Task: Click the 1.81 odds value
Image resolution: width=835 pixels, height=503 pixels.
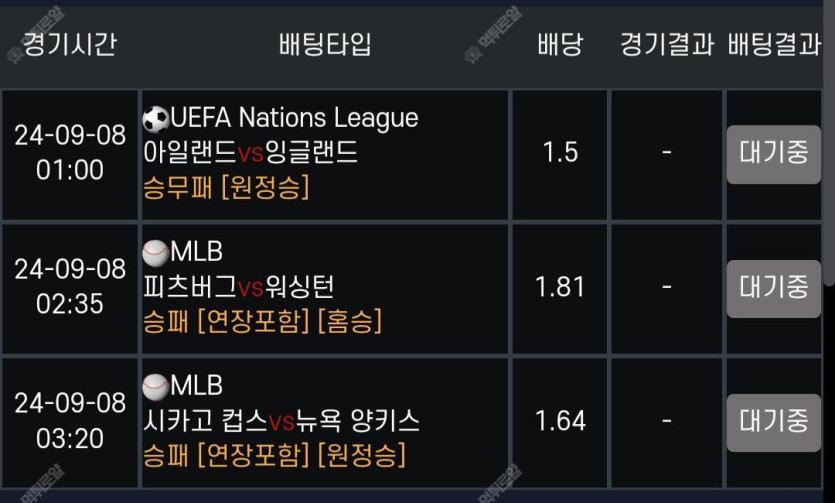Action: tap(560, 287)
